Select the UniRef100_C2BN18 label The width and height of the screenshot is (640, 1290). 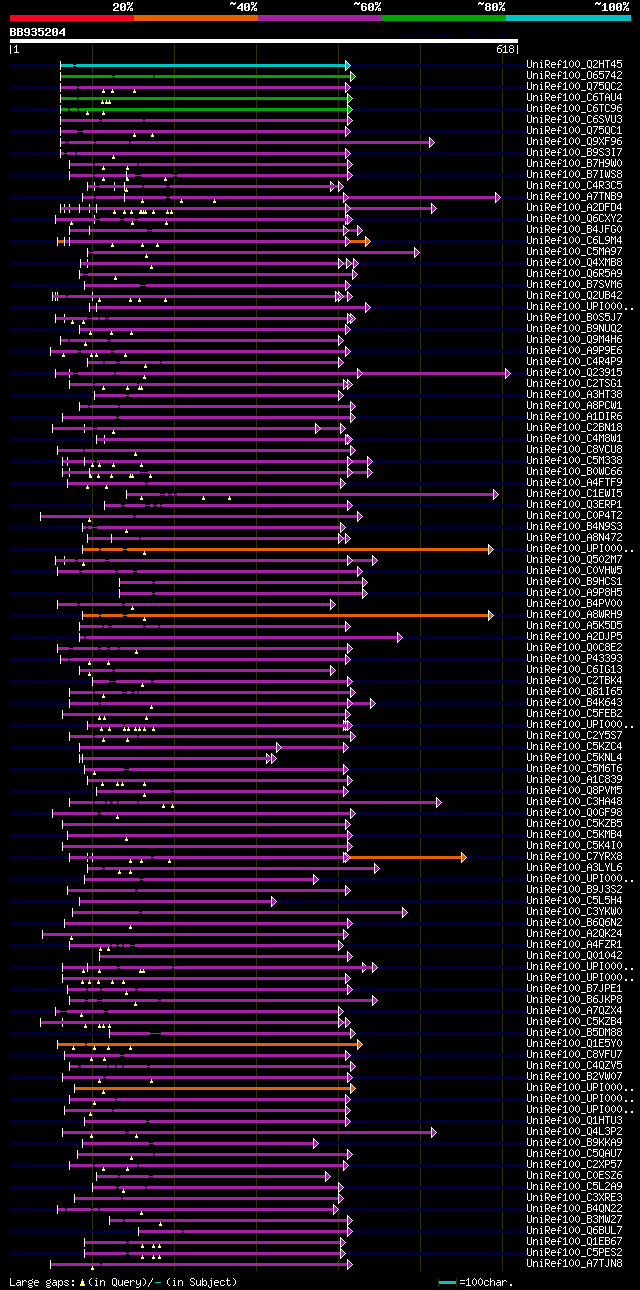[574, 428]
